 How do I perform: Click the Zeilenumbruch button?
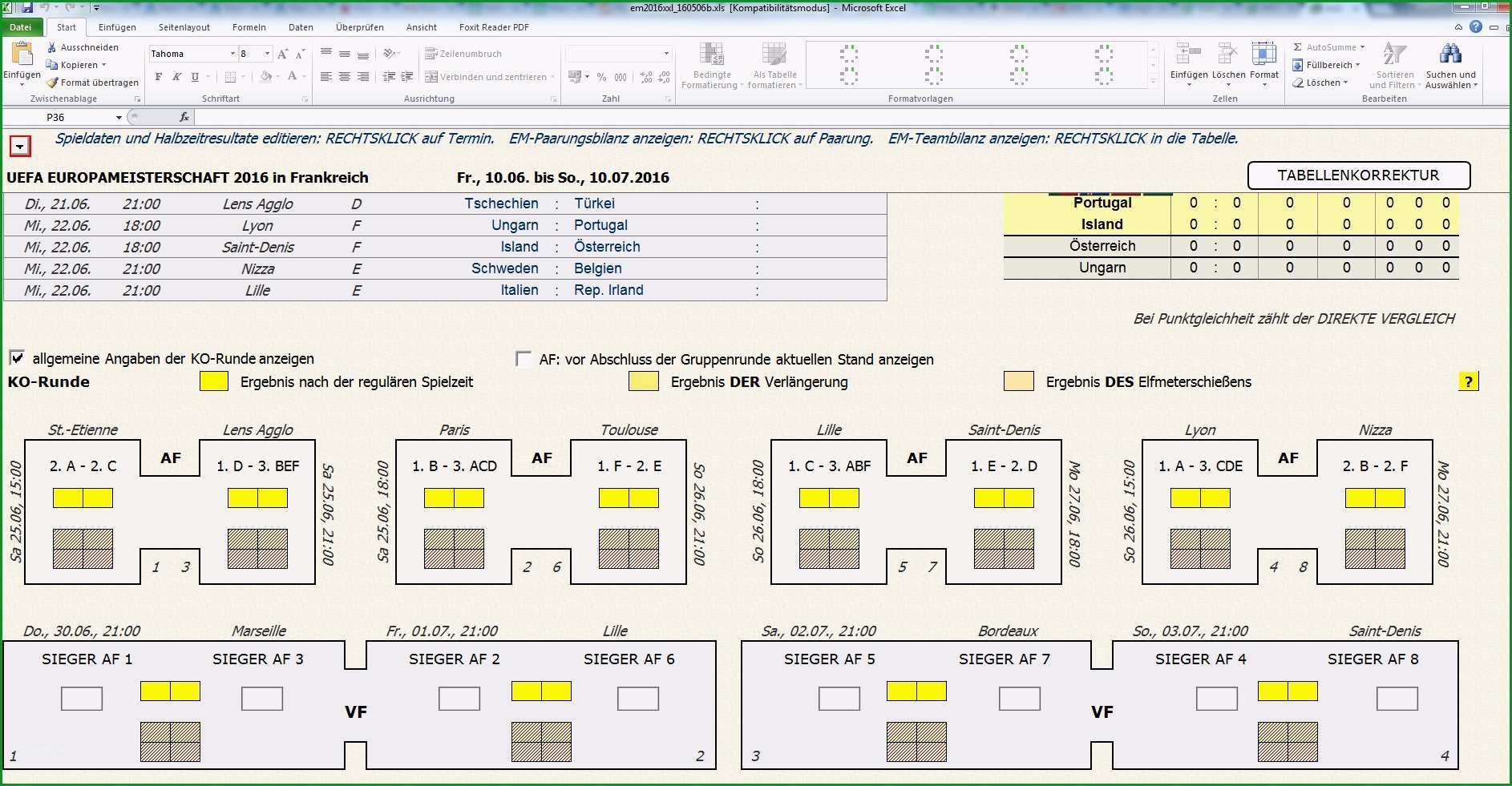(x=463, y=54)
